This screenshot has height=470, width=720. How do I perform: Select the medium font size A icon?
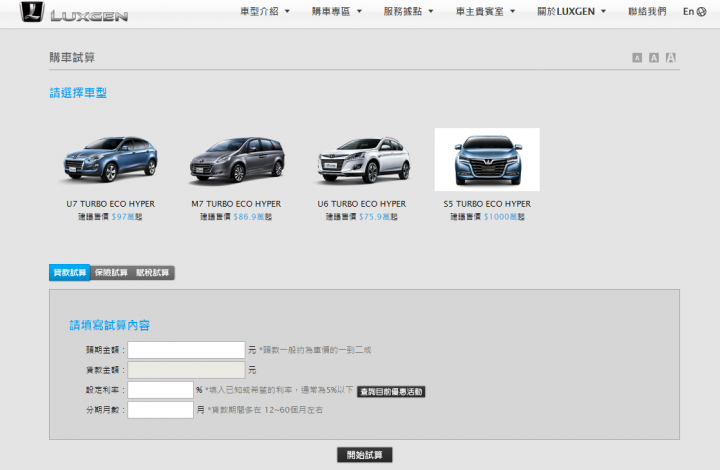coord(654,57)
